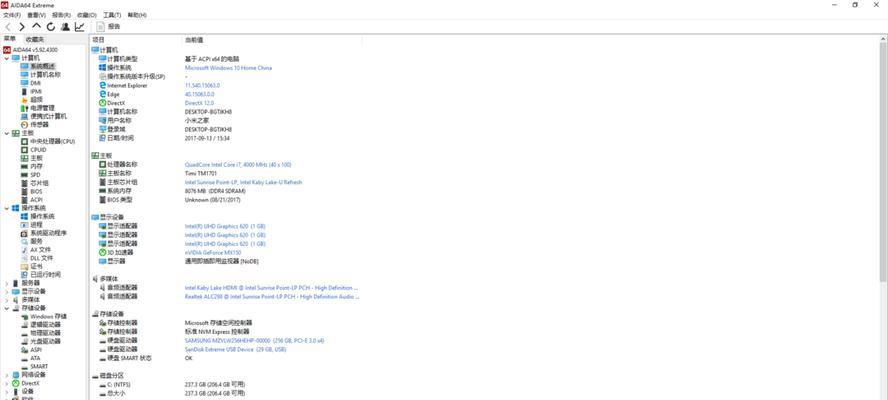Open the CPUID tree entry
The image size is (888, 400).
point(38,150)
